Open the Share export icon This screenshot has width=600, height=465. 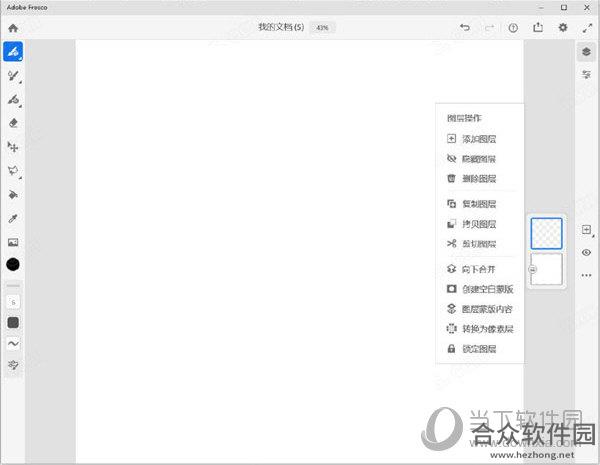[538, 27]
